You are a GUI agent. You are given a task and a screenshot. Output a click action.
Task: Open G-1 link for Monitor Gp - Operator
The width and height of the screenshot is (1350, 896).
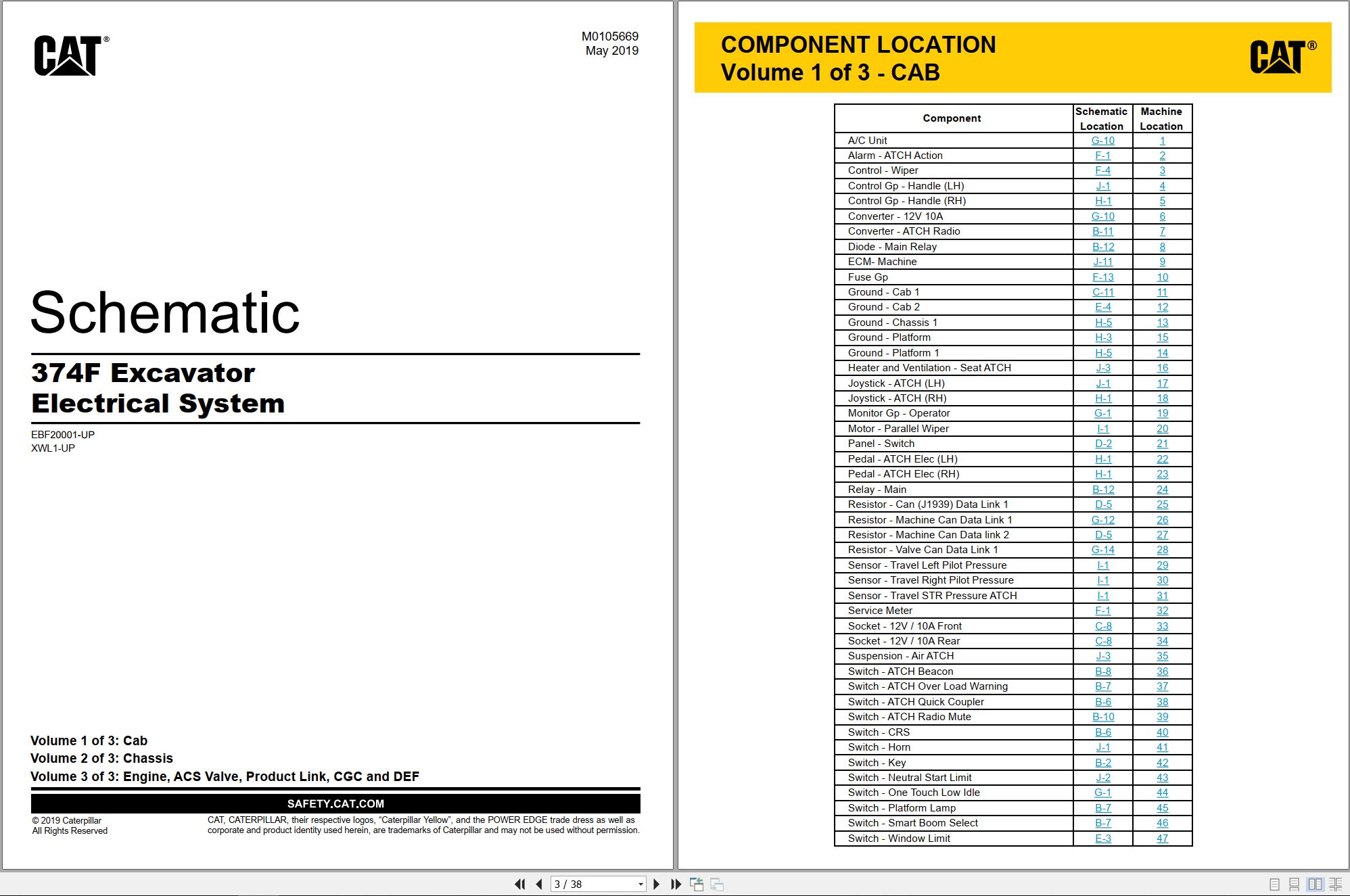[1103, 413]
